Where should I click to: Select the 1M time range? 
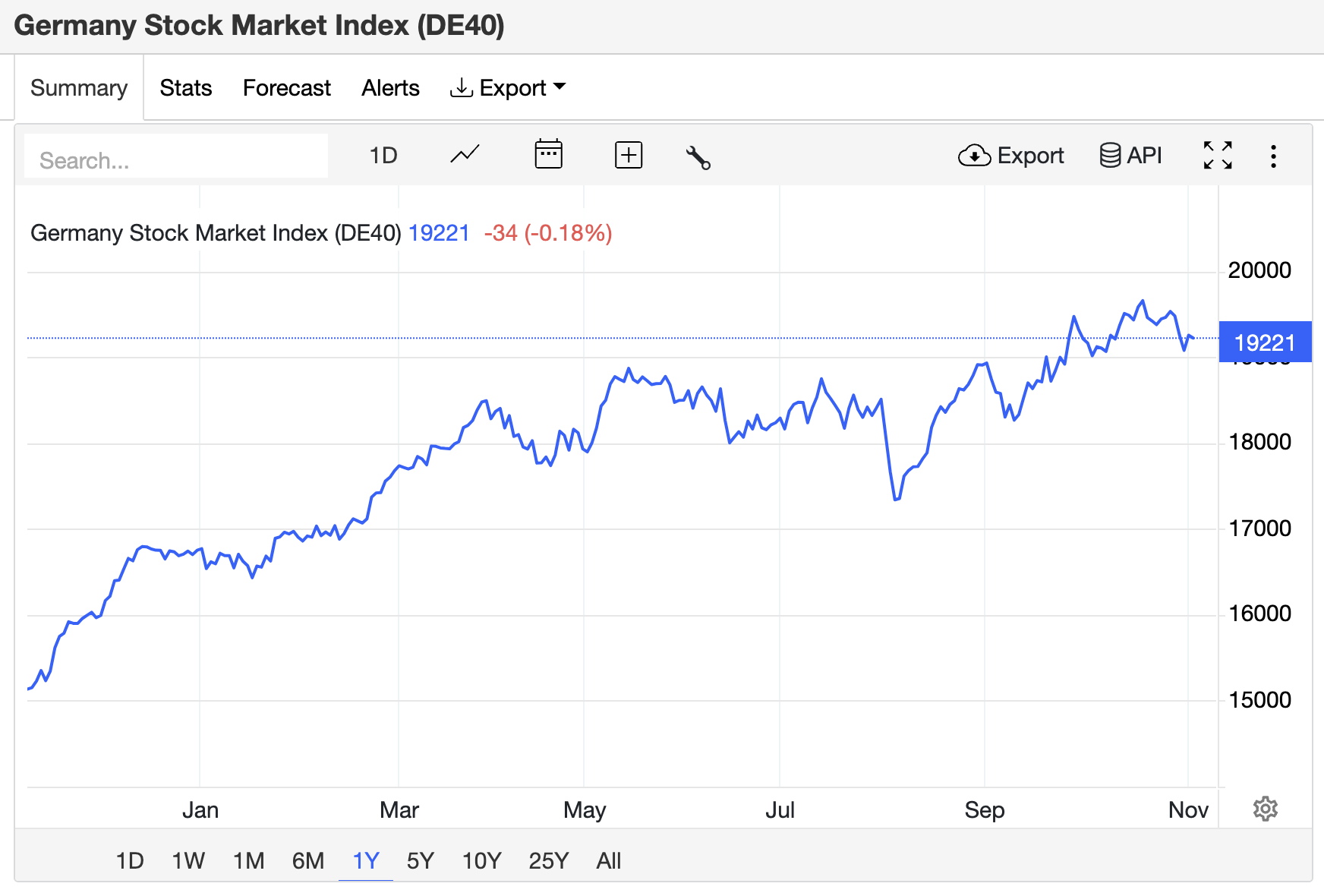click(x=248, y=860)
